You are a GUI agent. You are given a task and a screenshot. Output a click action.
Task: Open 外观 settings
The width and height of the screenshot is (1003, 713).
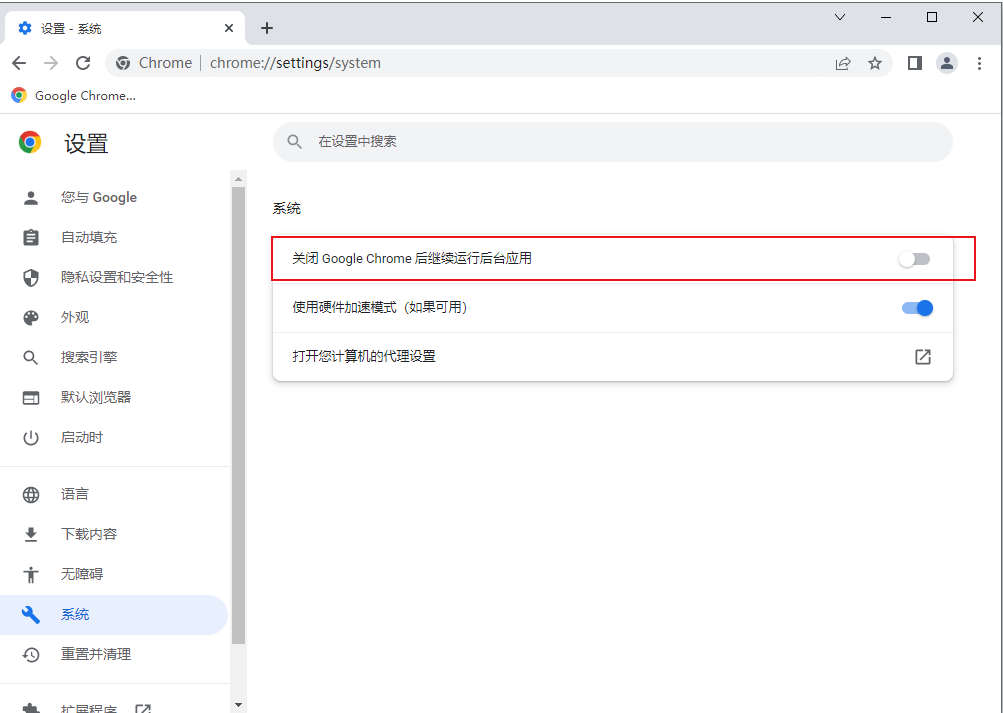[114, 317]
